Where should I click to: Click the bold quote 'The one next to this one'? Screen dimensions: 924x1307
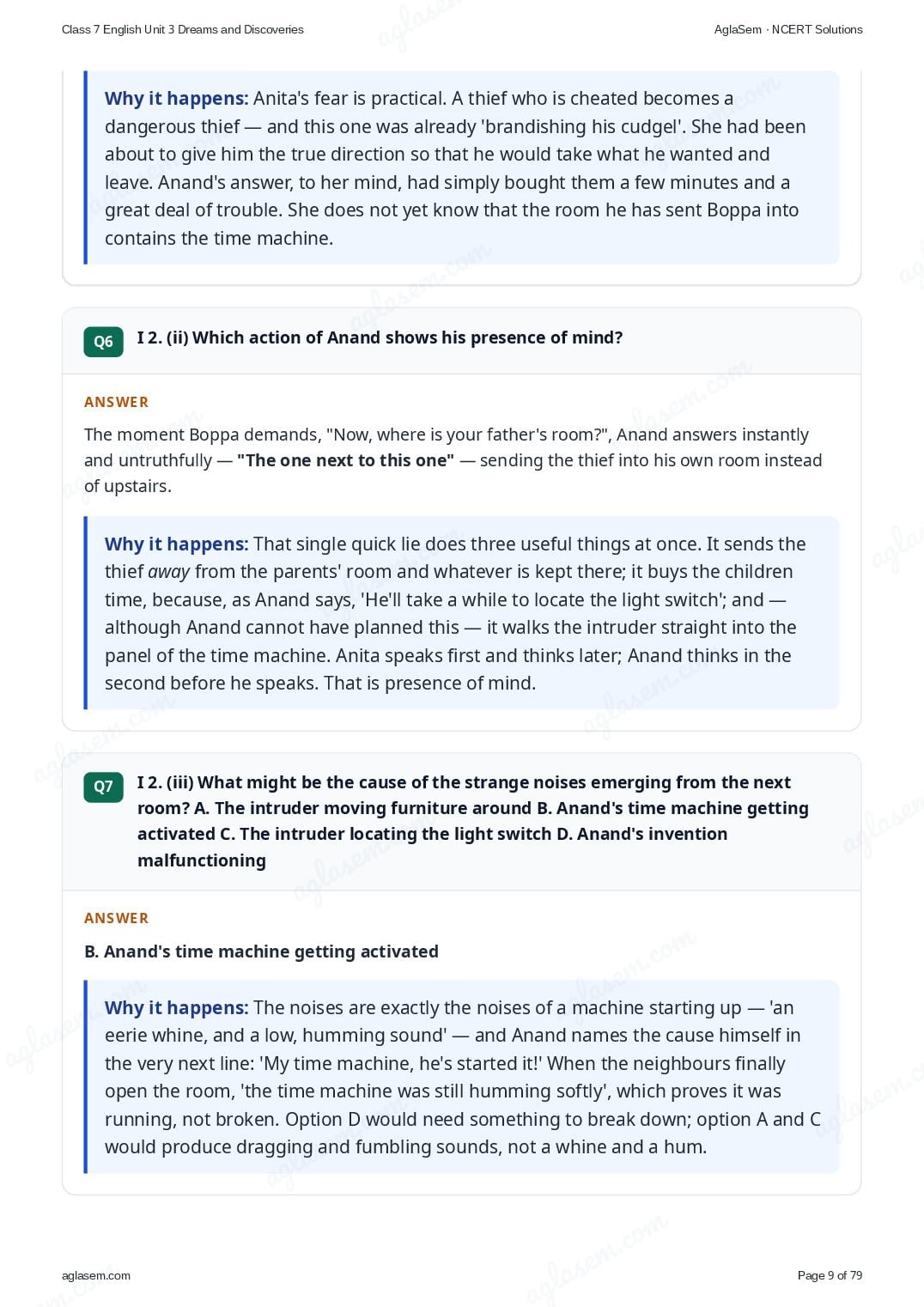[345, 460]
